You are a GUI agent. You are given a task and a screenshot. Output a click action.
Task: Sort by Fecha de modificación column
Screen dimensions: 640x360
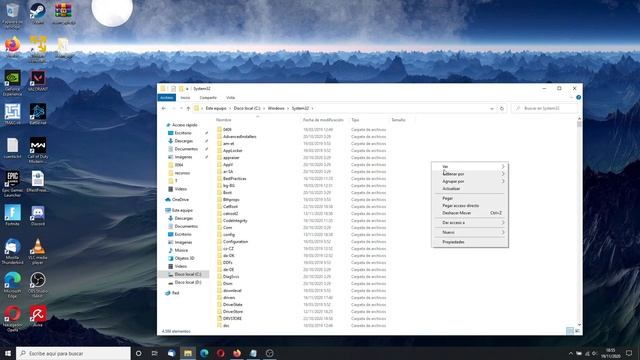(x=323, y=120)
